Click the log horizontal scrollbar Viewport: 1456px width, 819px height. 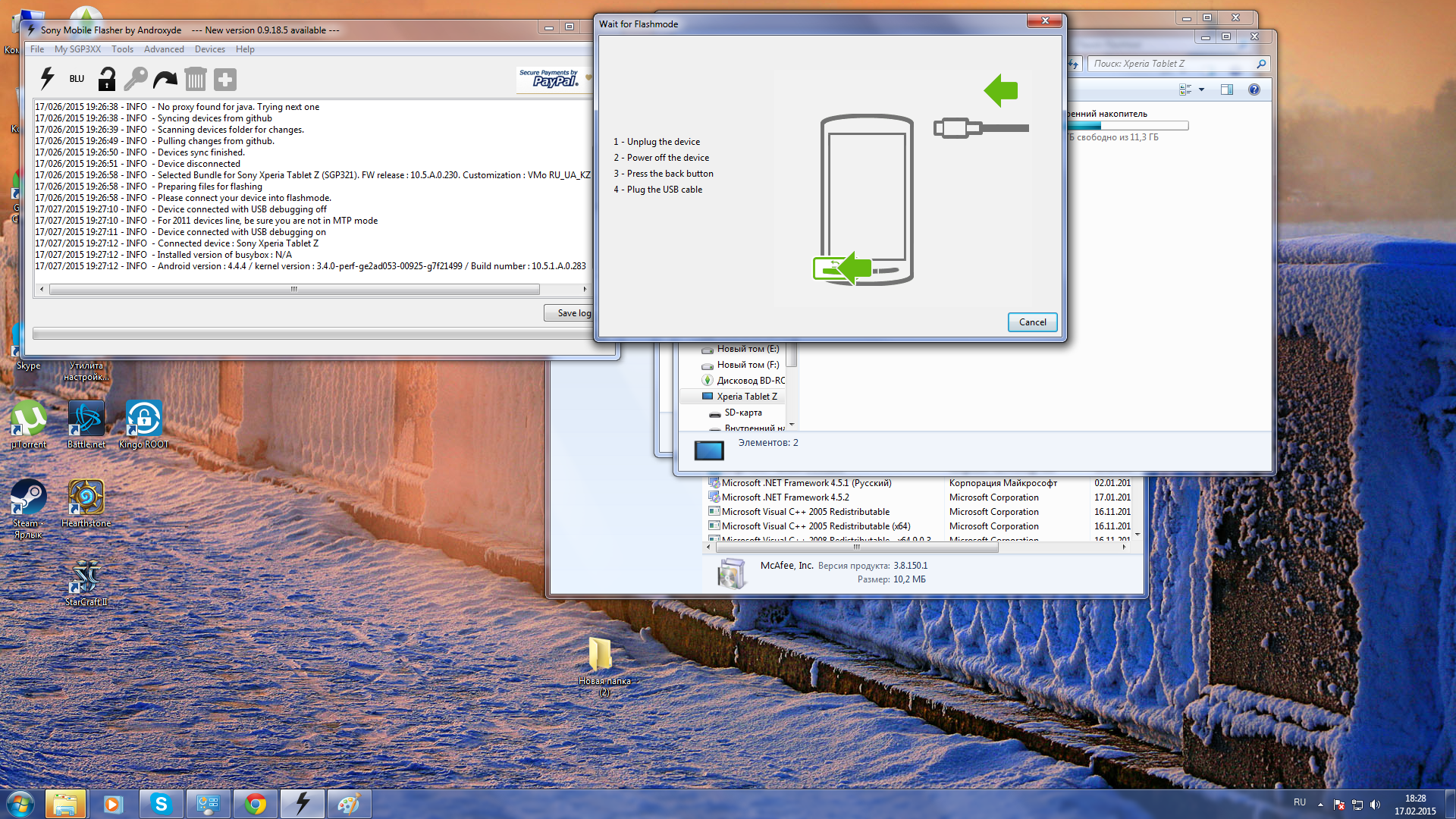pyautogui.click(x=294, y=289)
